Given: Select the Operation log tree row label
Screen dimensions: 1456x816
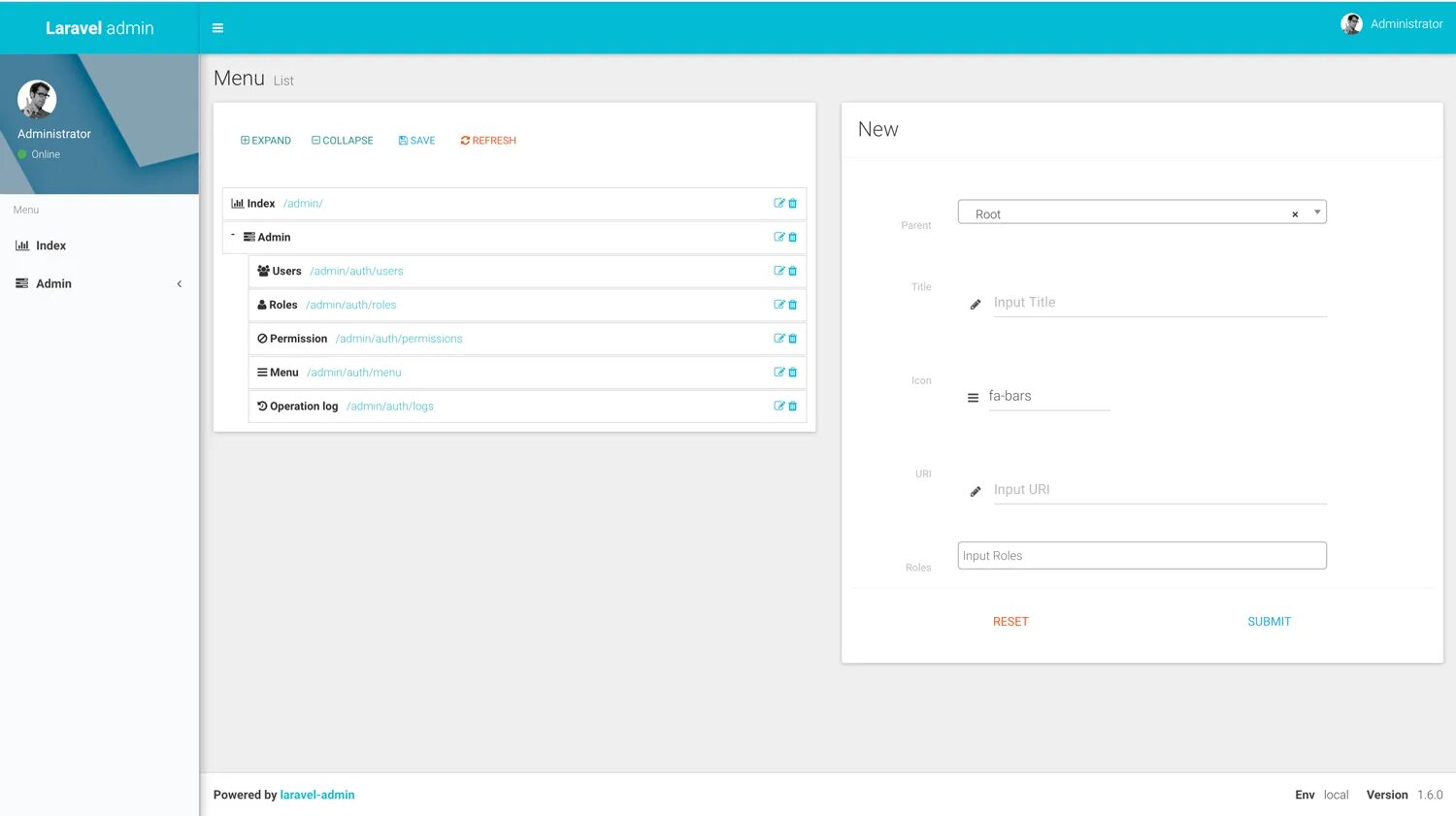Looking at the screenshot, I should coord(304,407).
